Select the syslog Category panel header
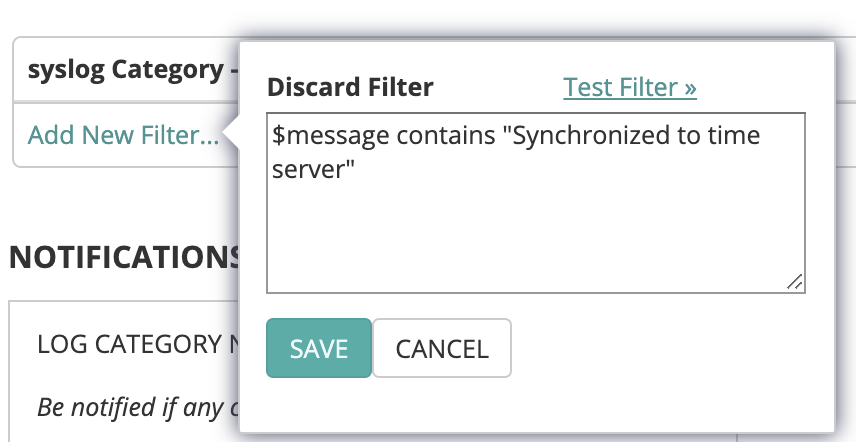This screenshot has height=442, width=856. 126,70
